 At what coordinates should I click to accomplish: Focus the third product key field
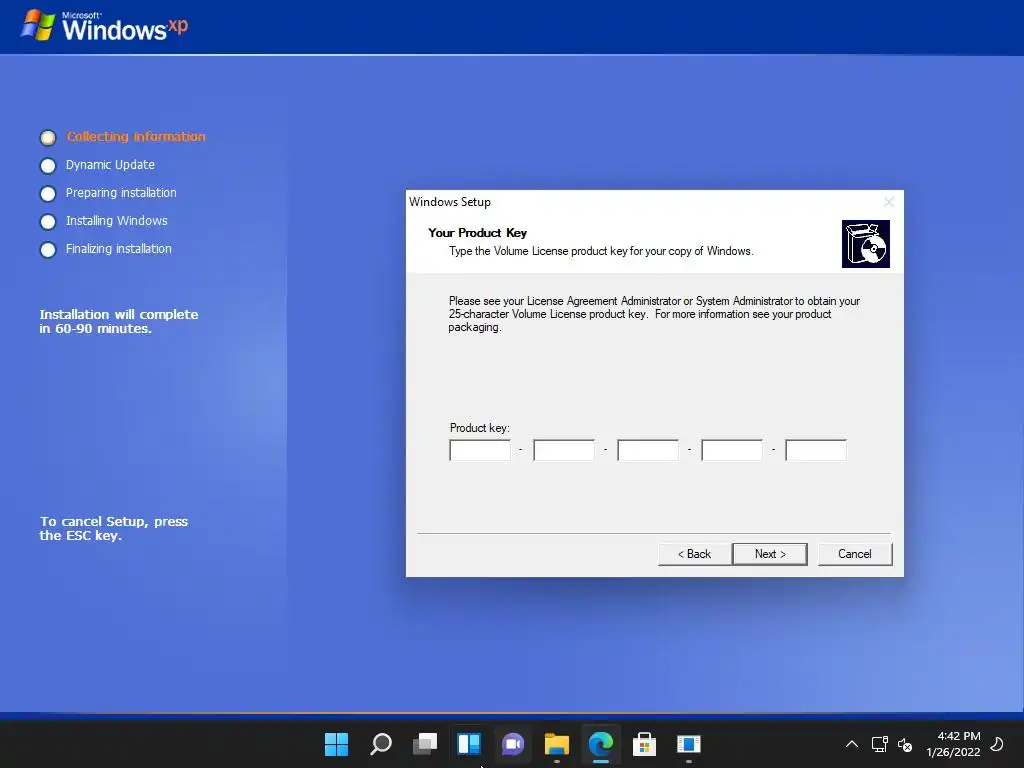(648, 450)
